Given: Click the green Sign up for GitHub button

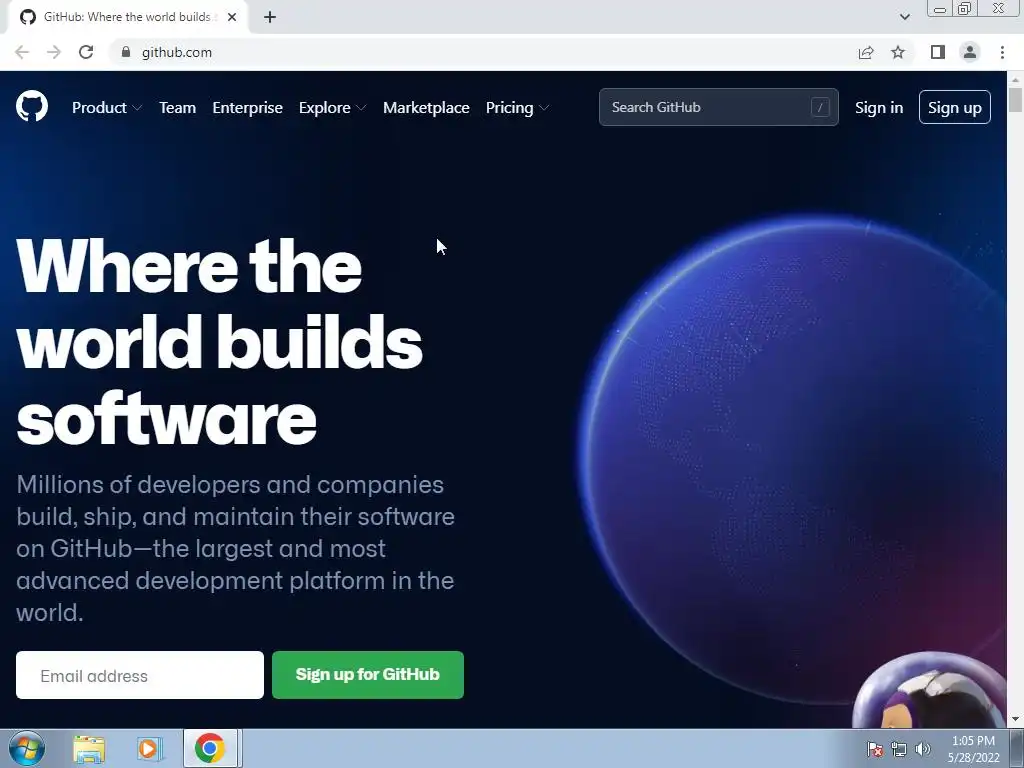Looking at the screenshot, I should [x=368, y=675].
